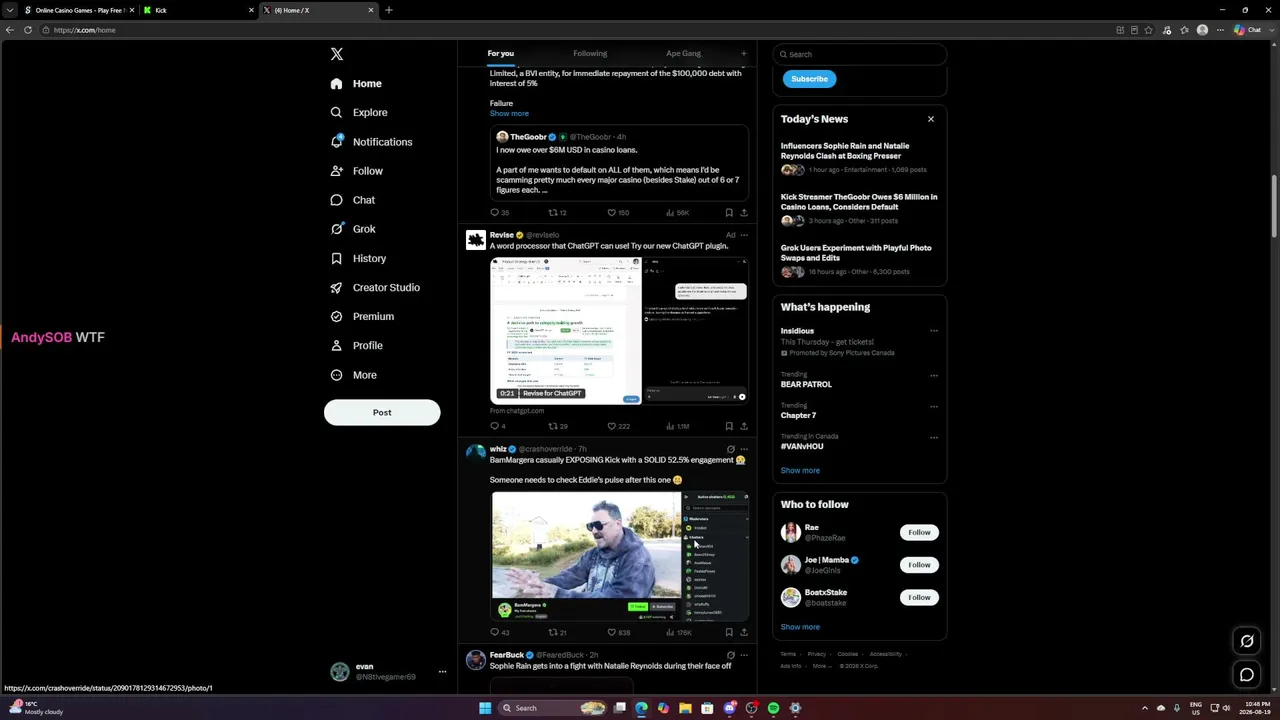The image size is (1280, 720).
Task: Follow BoatxStake
Action: 919,598
